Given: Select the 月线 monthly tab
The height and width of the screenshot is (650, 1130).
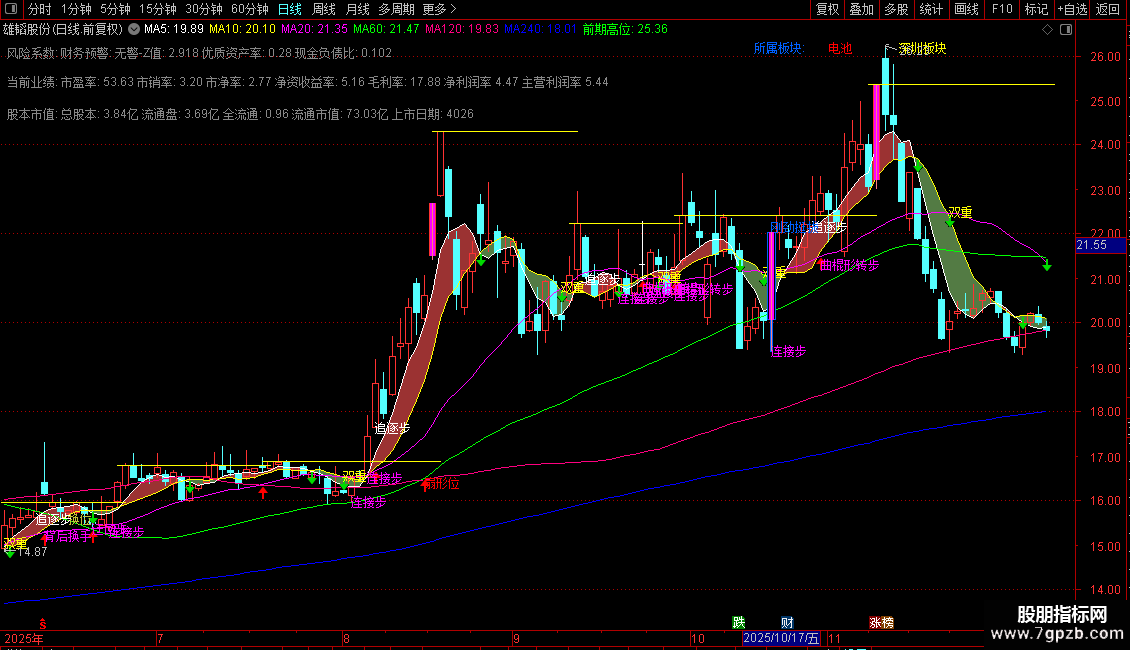Looking at the screenshot, I should click(357, 9).
